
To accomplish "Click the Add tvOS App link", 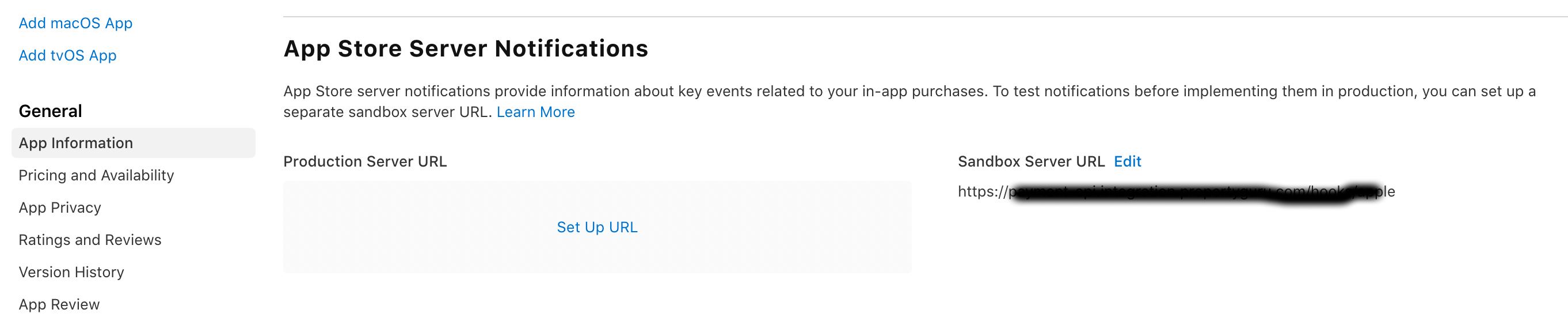I will [x=67, y=55].
